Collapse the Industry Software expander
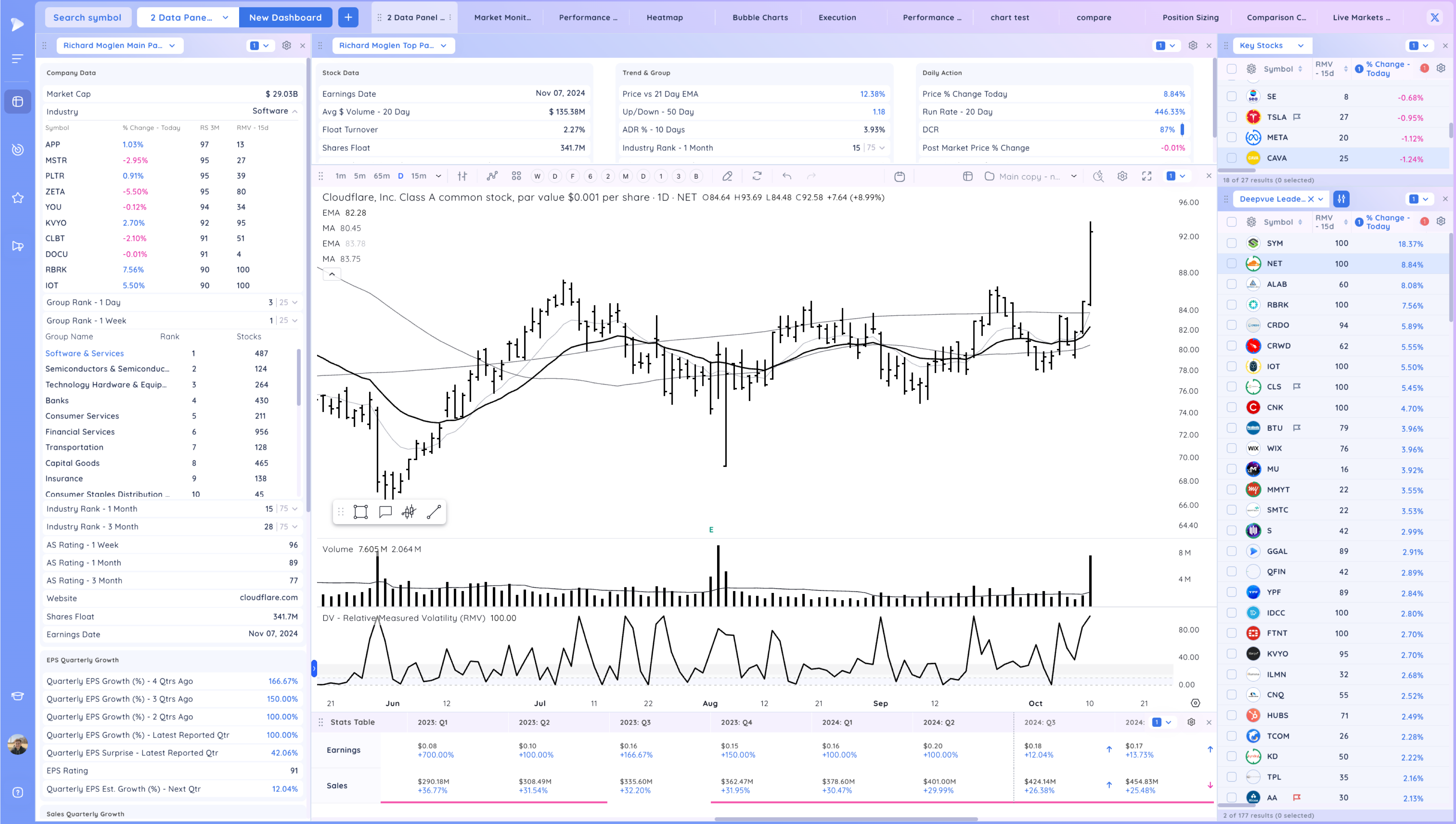1456x824 pixels. (295, 111)
